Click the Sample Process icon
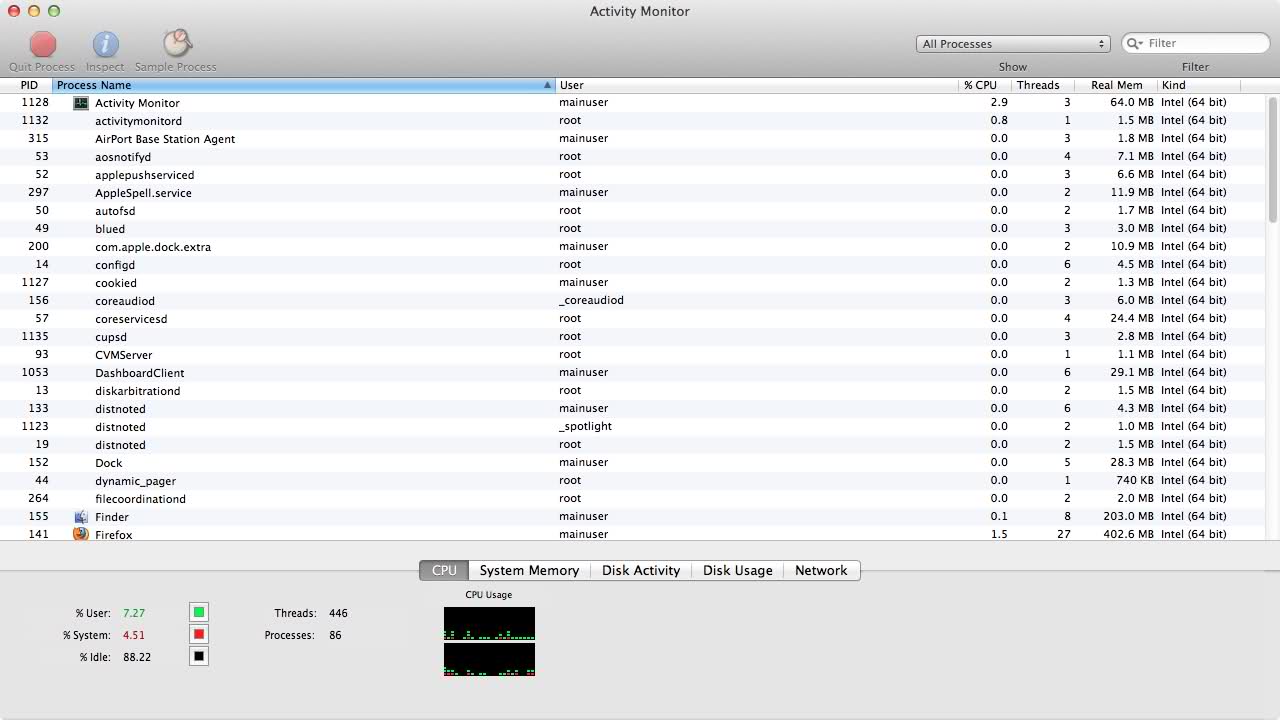1280x720 pixels. (x=177, y=43)
